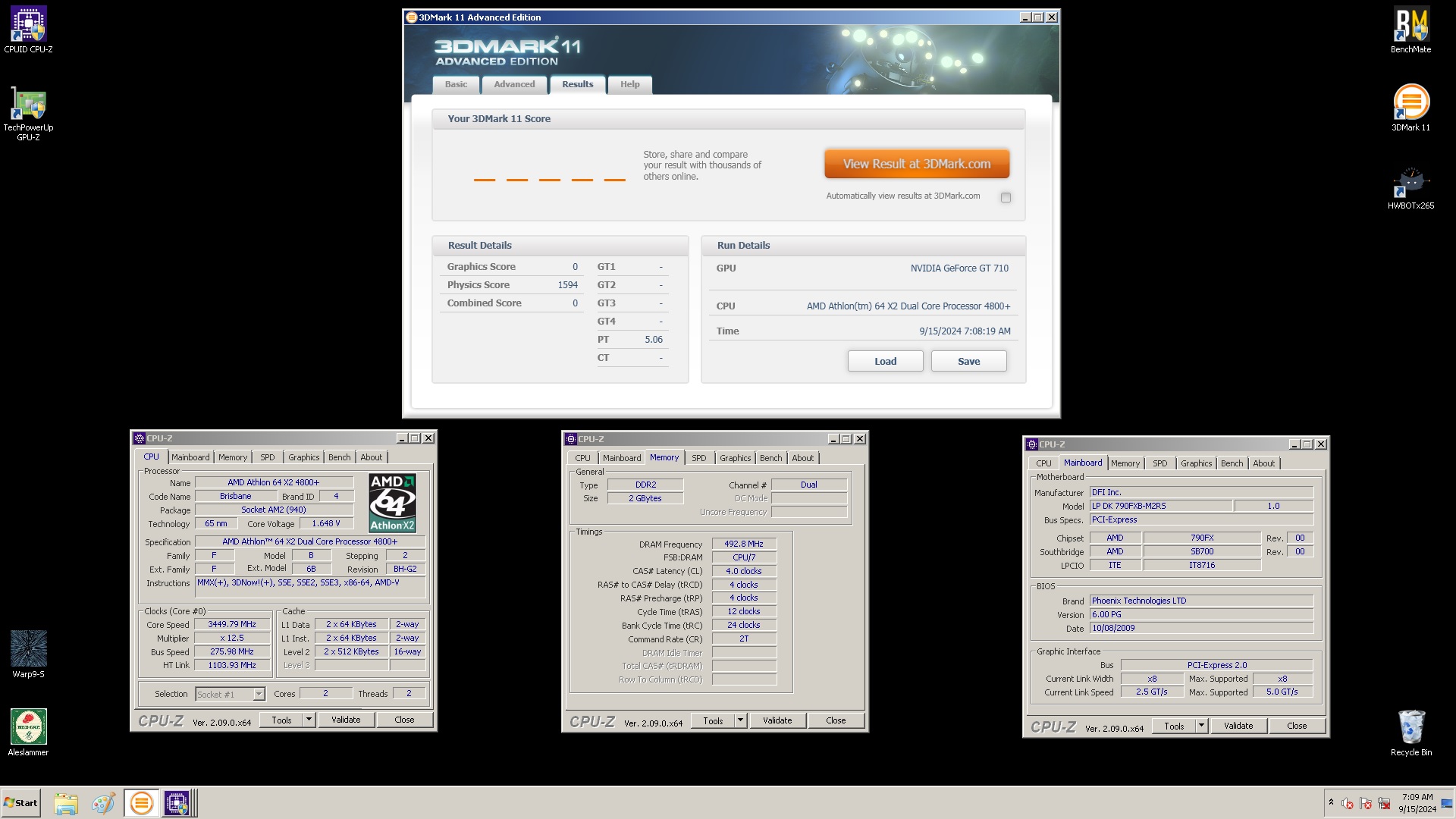The image size is (1456, 819).
Task: Click Close button in right CPU-Z window
Action: [1297, 726]
